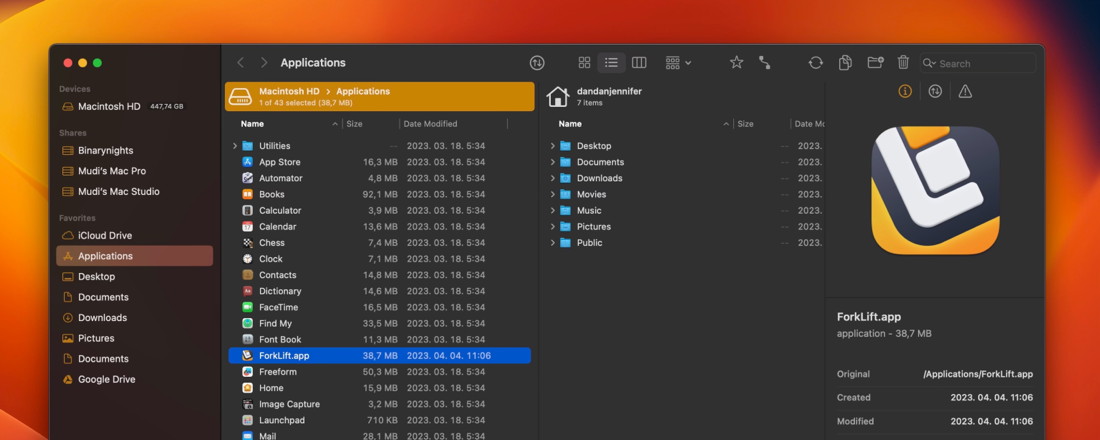The image size is (1100, 440).
Task: Select the Info tab in inspector
Action: 905,91
